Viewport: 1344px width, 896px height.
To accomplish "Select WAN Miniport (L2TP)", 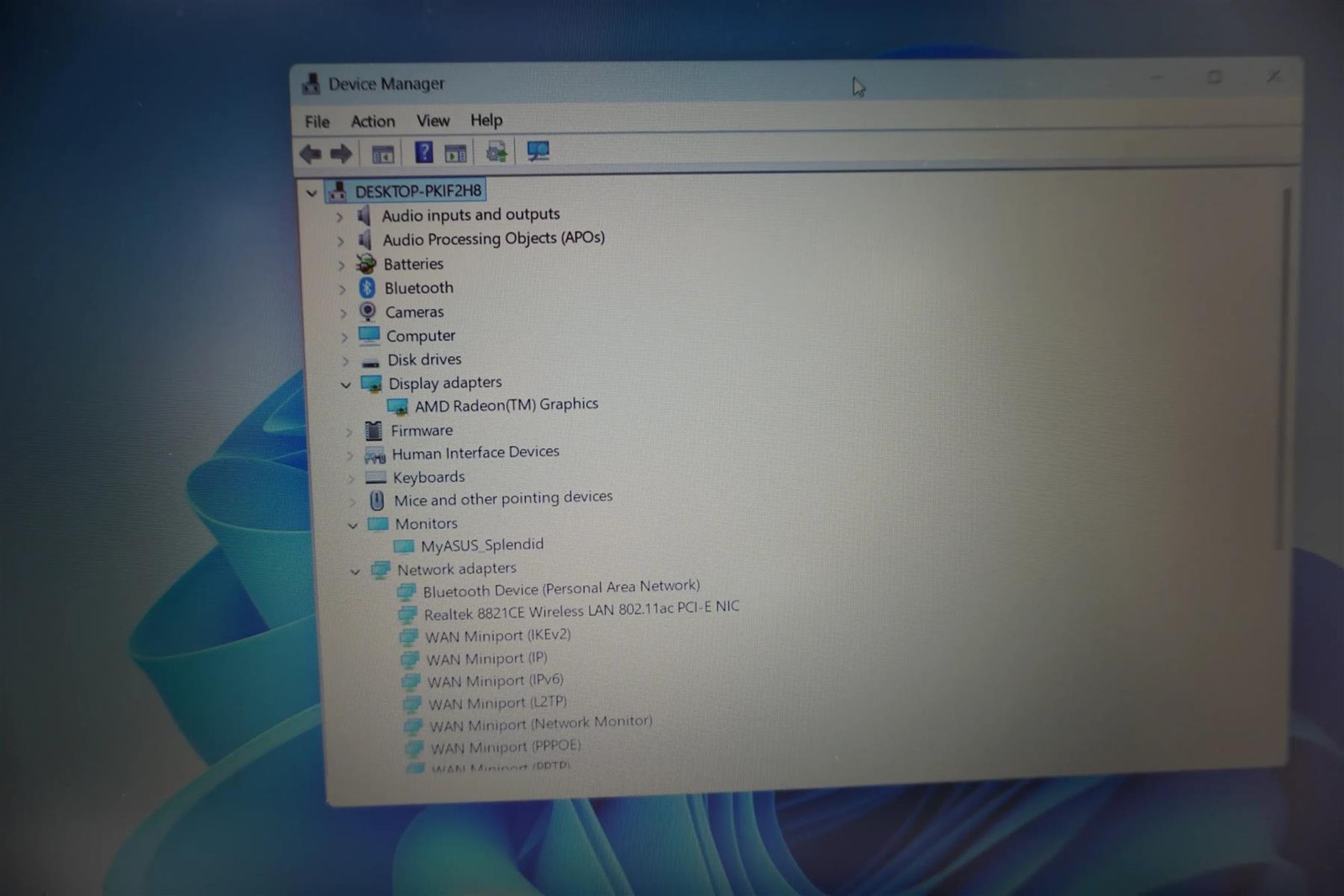I will tap(497, 703).
